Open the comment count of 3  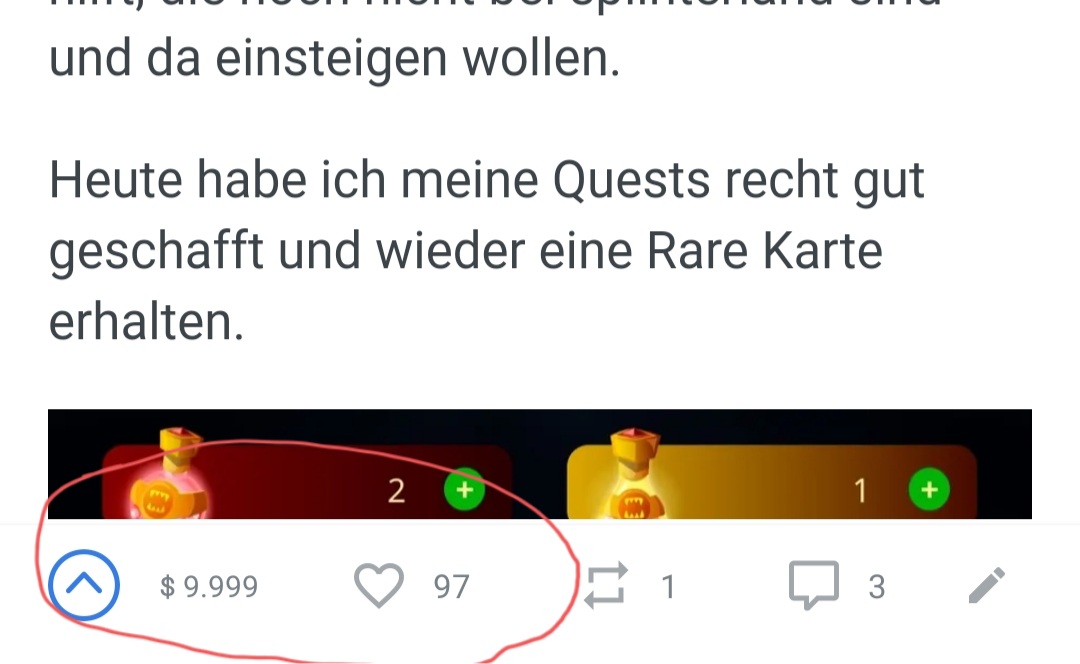click(x=876, y=587)
